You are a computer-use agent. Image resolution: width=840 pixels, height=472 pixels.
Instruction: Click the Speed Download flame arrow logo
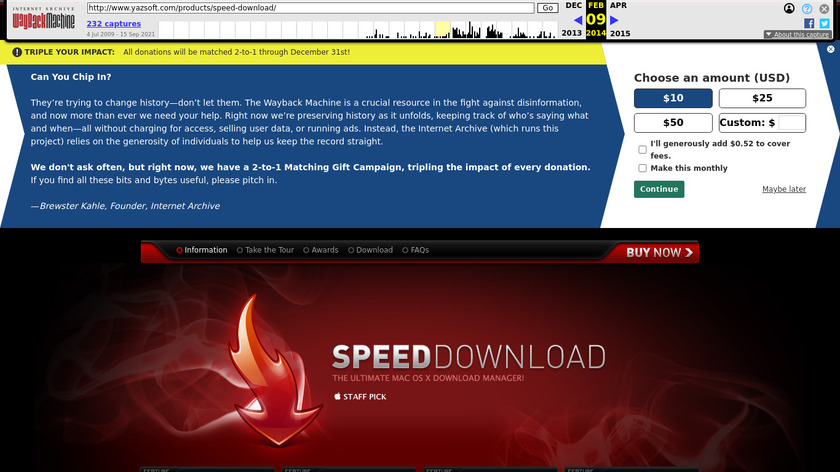[x=274, y=371]
